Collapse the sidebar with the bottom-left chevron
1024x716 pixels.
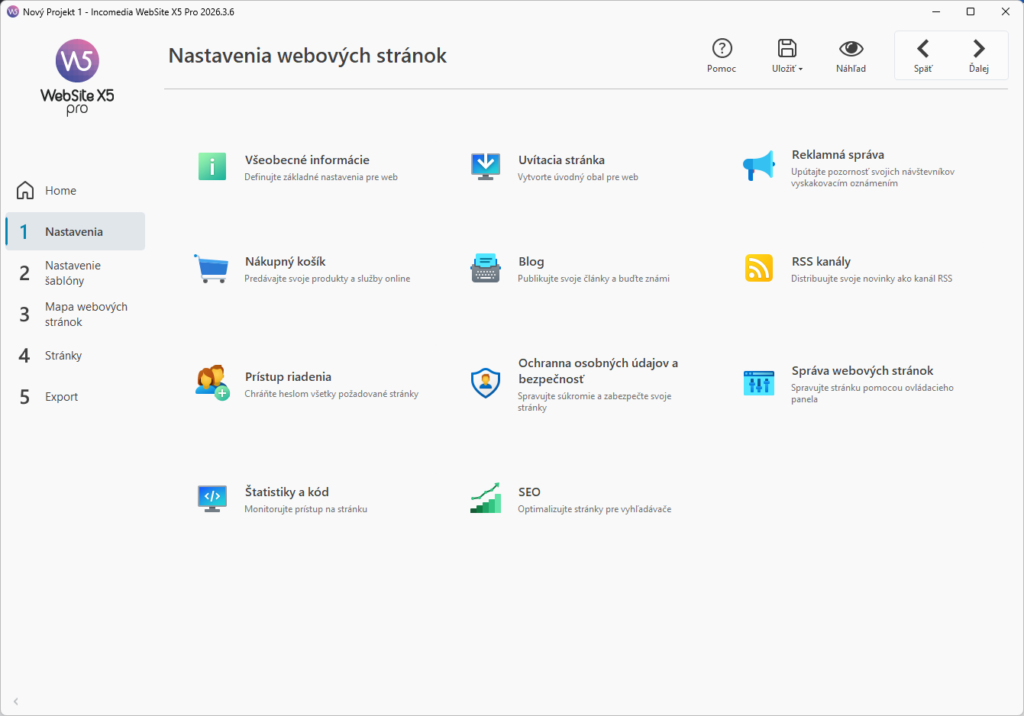coord(16,702)
